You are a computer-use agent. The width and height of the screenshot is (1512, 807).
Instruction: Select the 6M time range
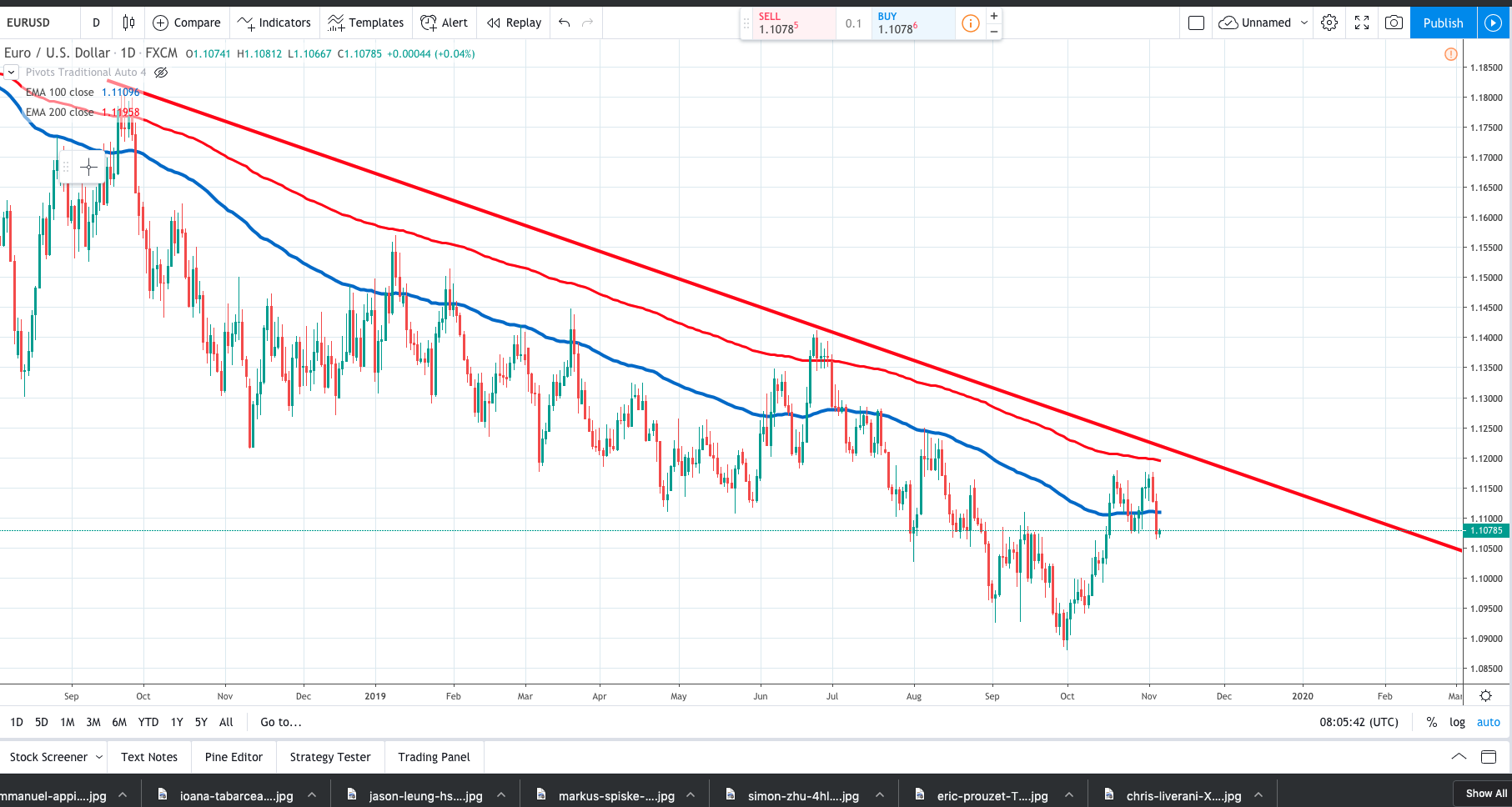[x=119, y=722]
